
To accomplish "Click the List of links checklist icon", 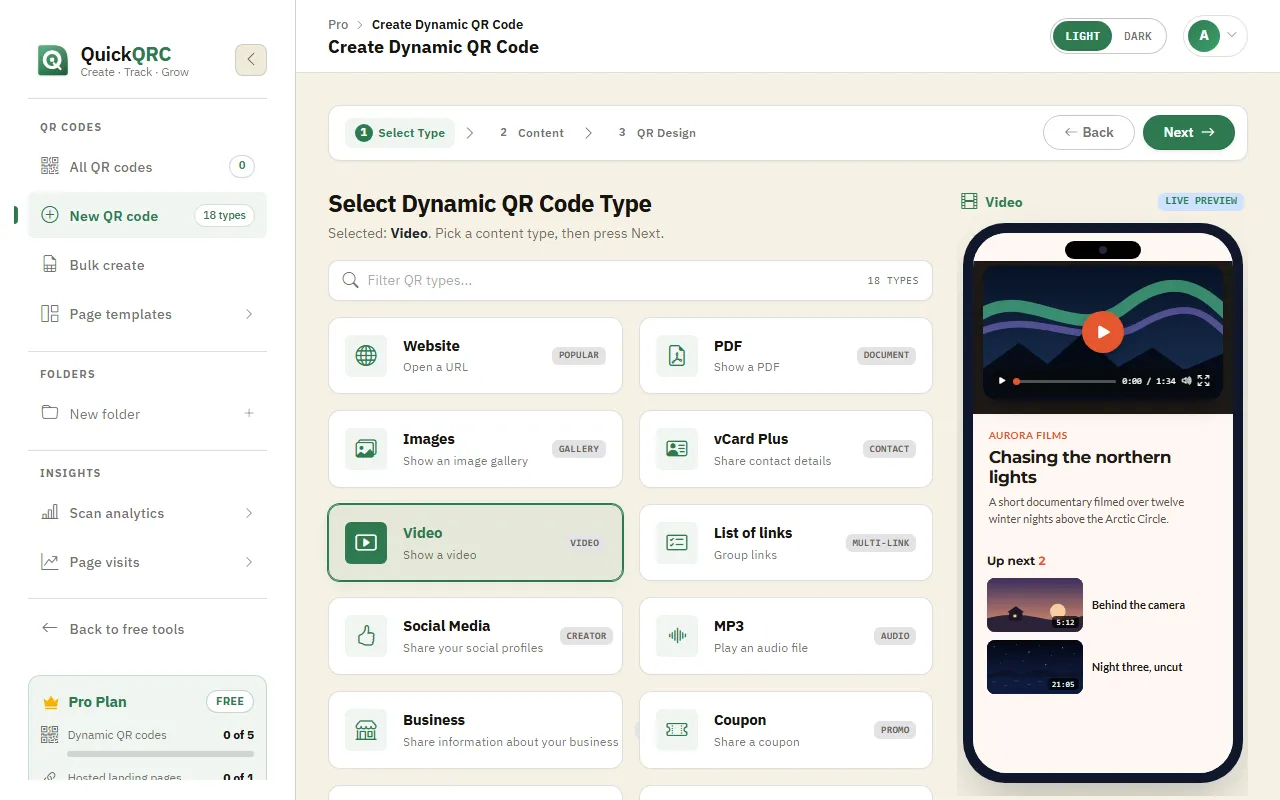I will coord(677,542).
